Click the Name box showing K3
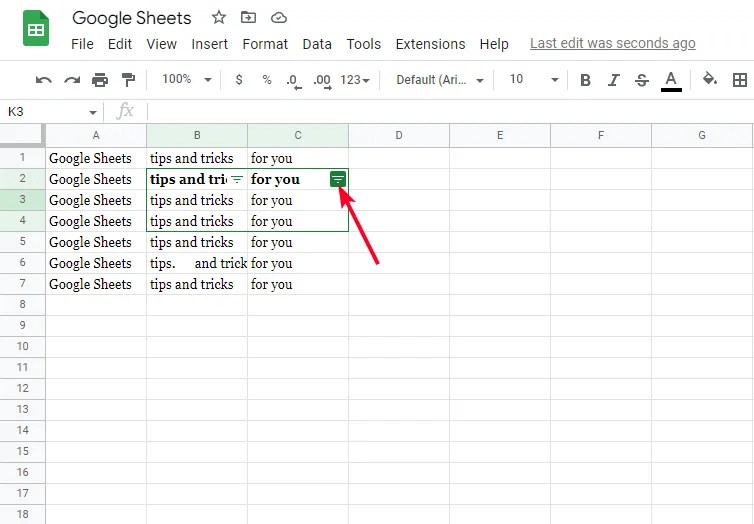The height and width of the screenshot is (524, 754). coord(46,112)
